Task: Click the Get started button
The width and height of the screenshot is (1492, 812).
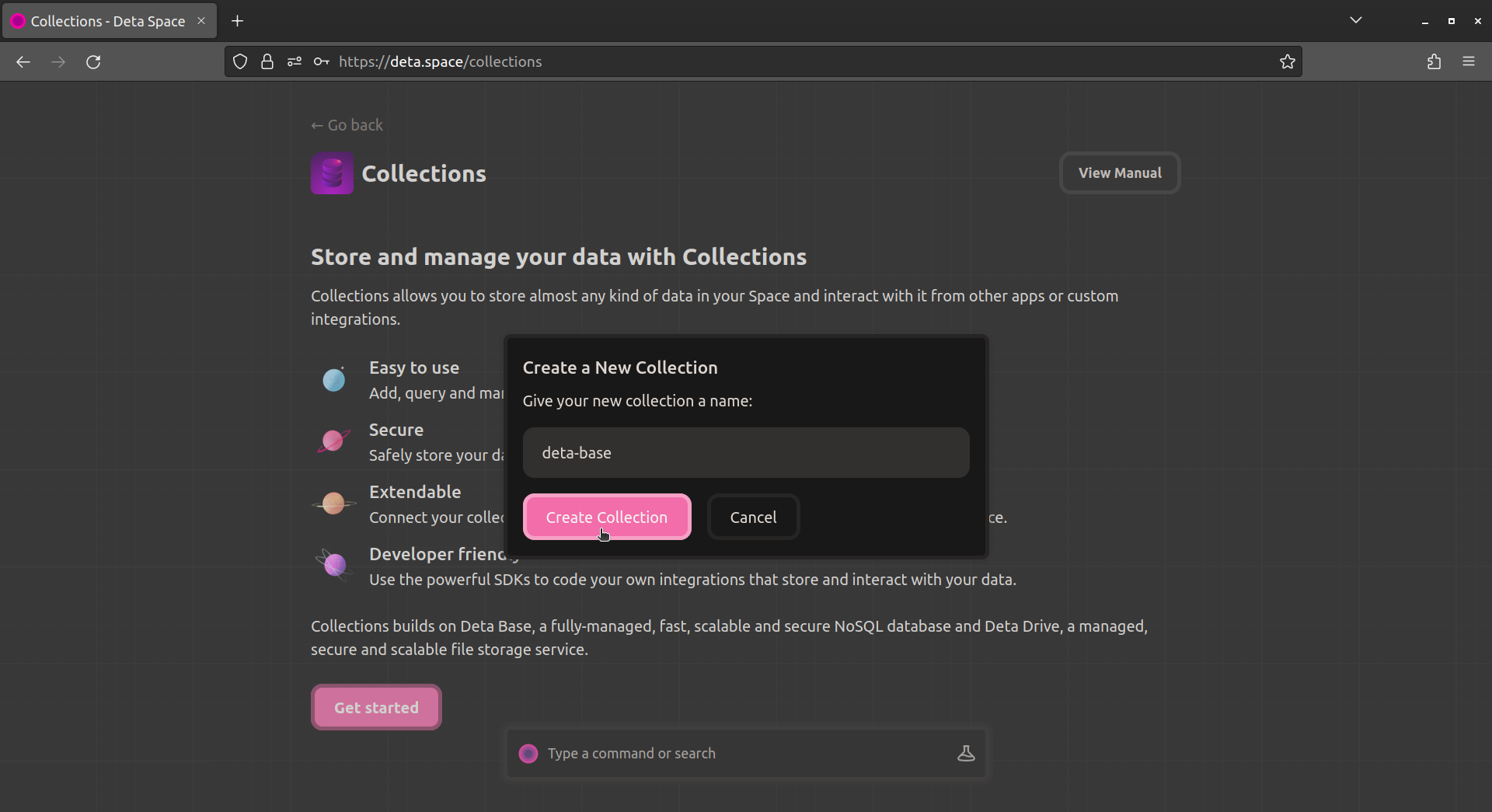Action: (376, 707)
